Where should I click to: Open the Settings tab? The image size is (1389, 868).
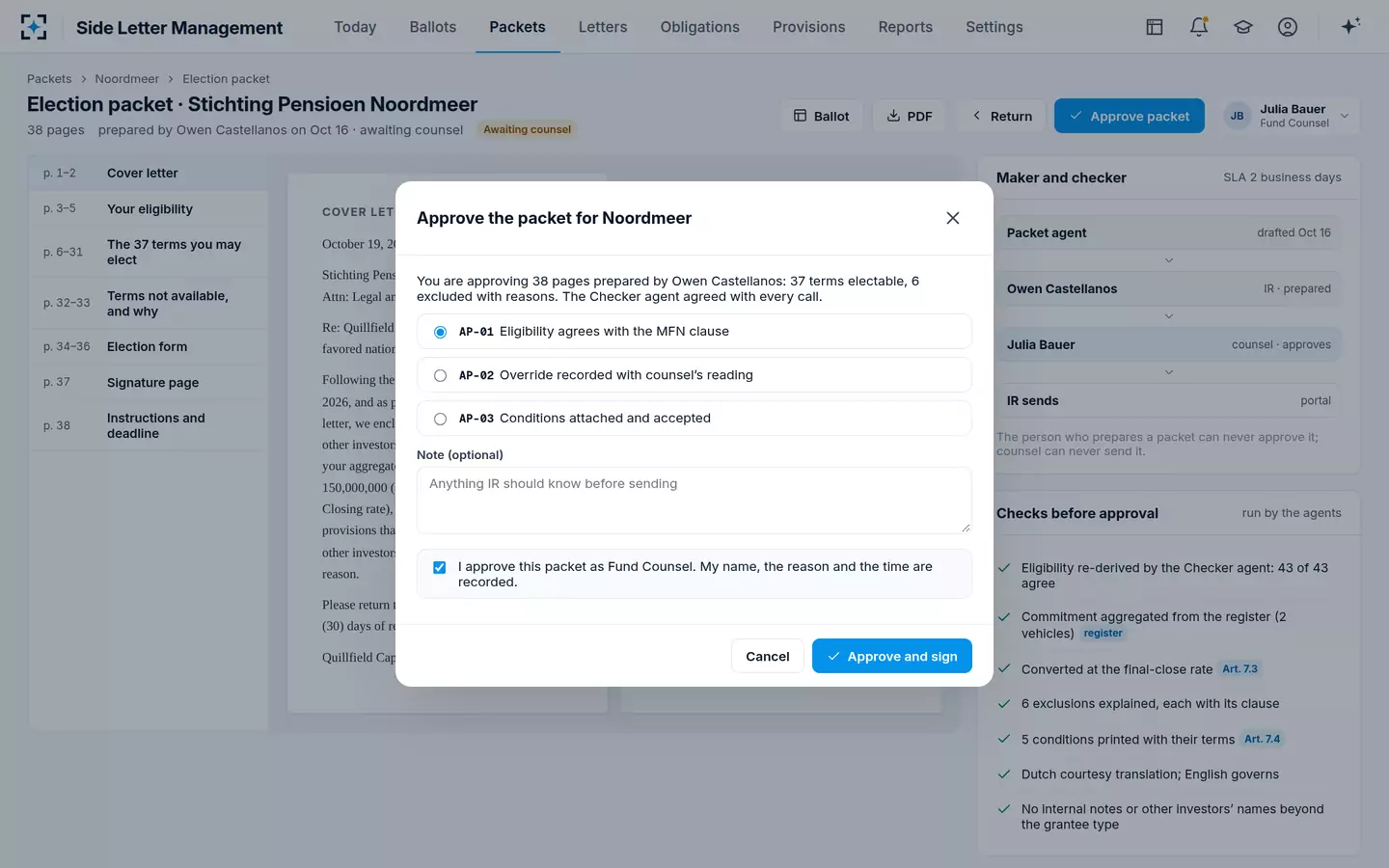[994, 27]
